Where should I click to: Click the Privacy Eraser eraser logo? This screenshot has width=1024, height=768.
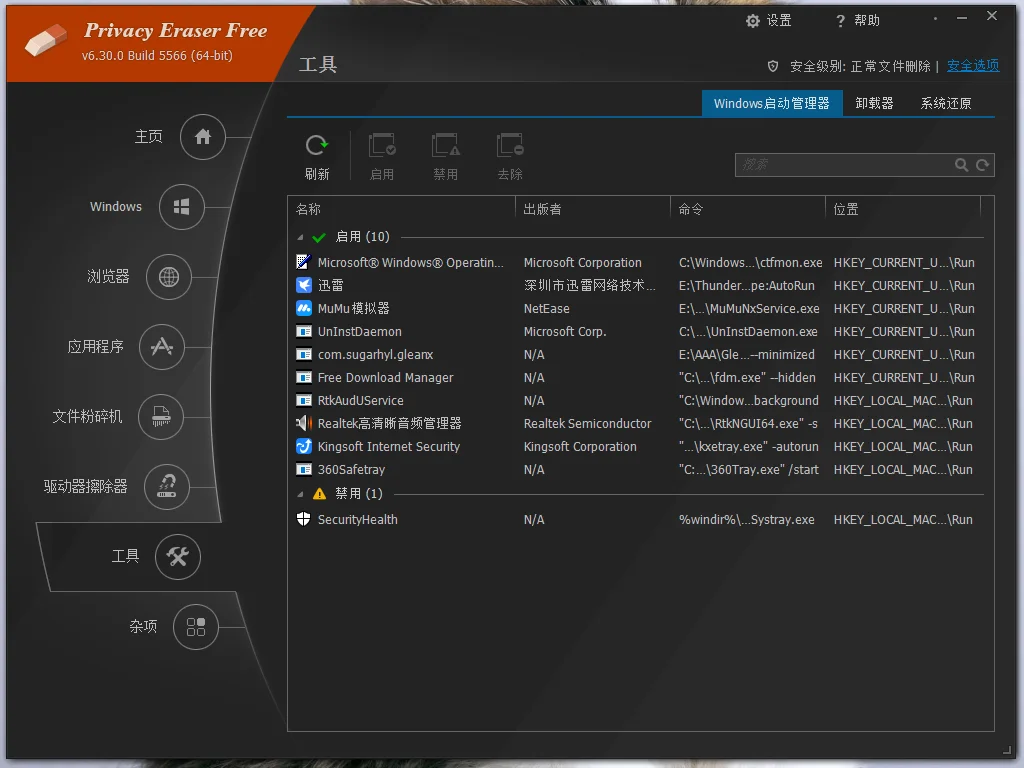(x=46, y=40)
